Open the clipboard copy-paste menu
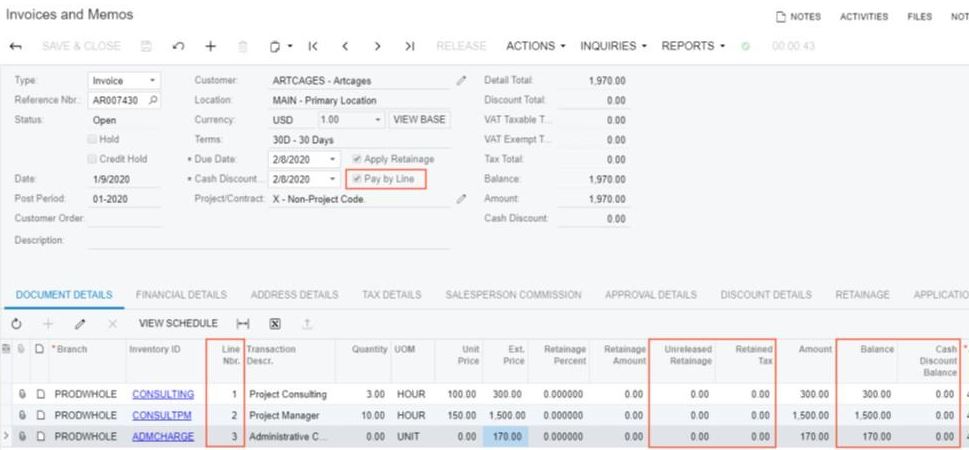Image resolution: width=969 pixels, height=450 pixels. [x=281, y=46]
